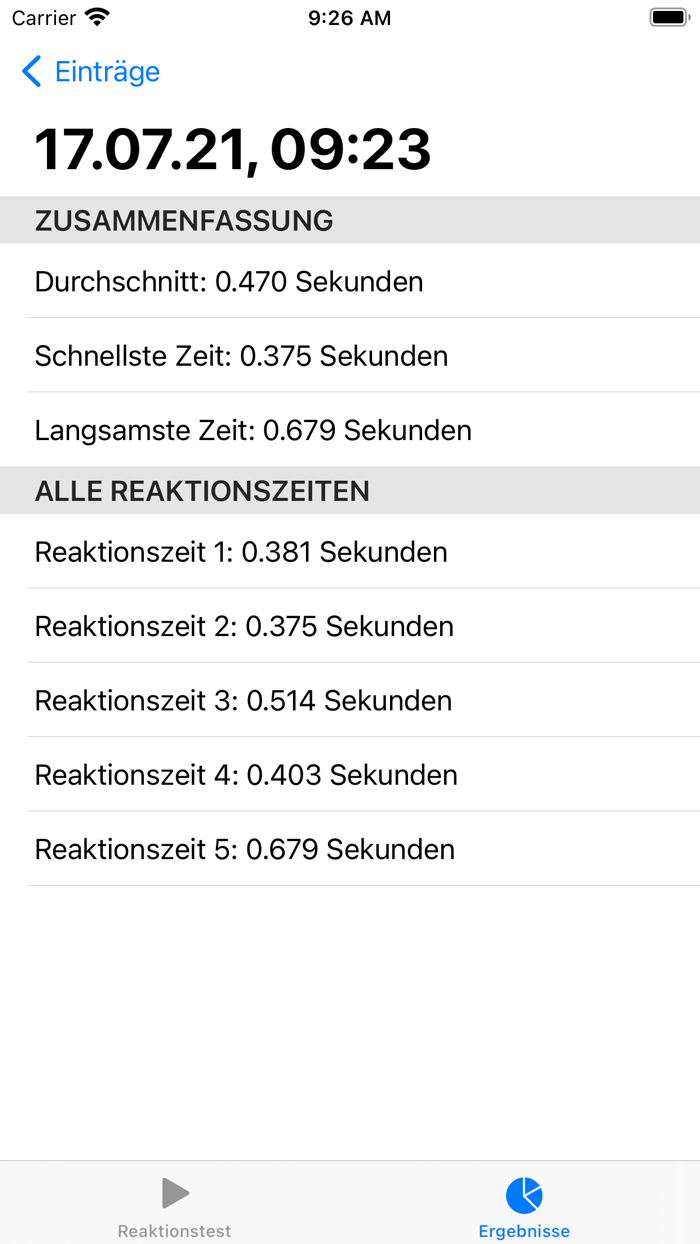700x1244 pixels.
Task: Tap the Ergebnisse pie chart icon
Action: tap(524, 1194)
